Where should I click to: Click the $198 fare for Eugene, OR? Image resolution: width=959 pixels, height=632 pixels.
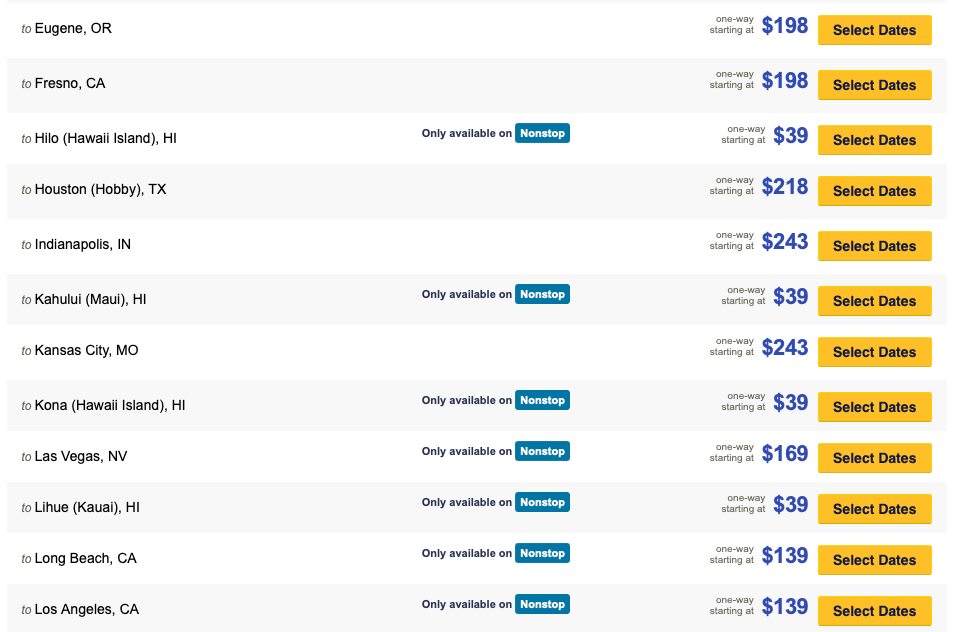(785, 26)
